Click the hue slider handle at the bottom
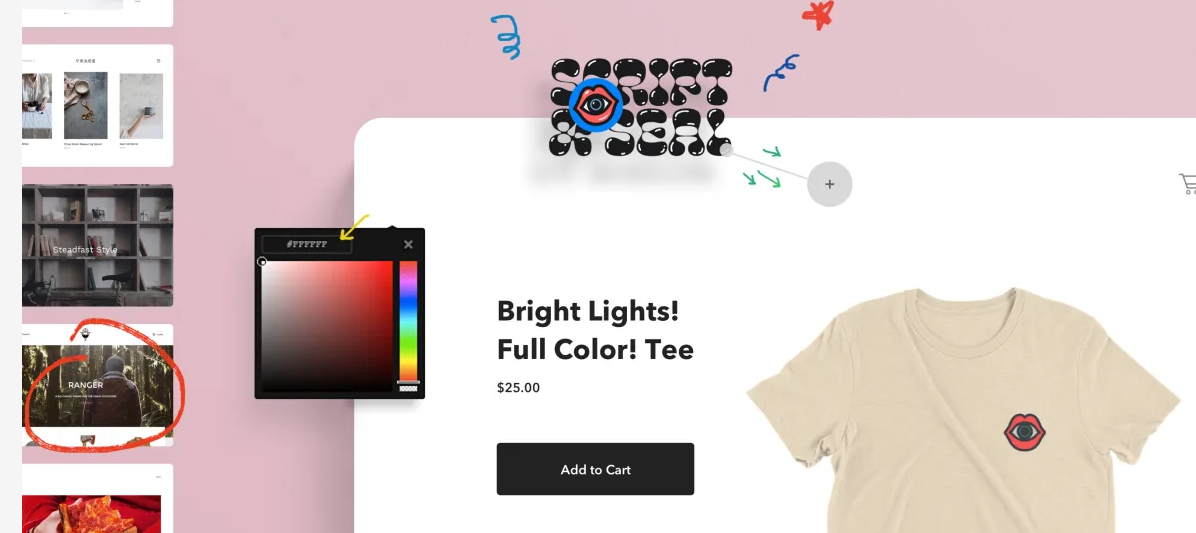1196x533 pixels. click(x=409, y=382)
